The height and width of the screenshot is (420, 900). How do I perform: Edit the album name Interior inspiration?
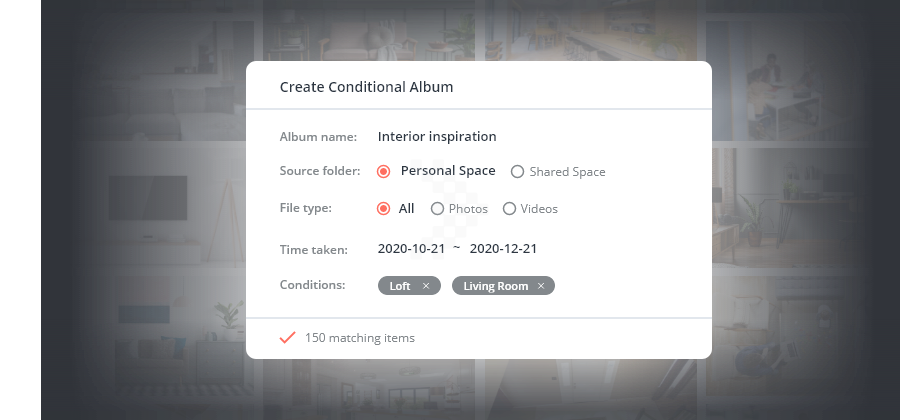coord(437,136)
